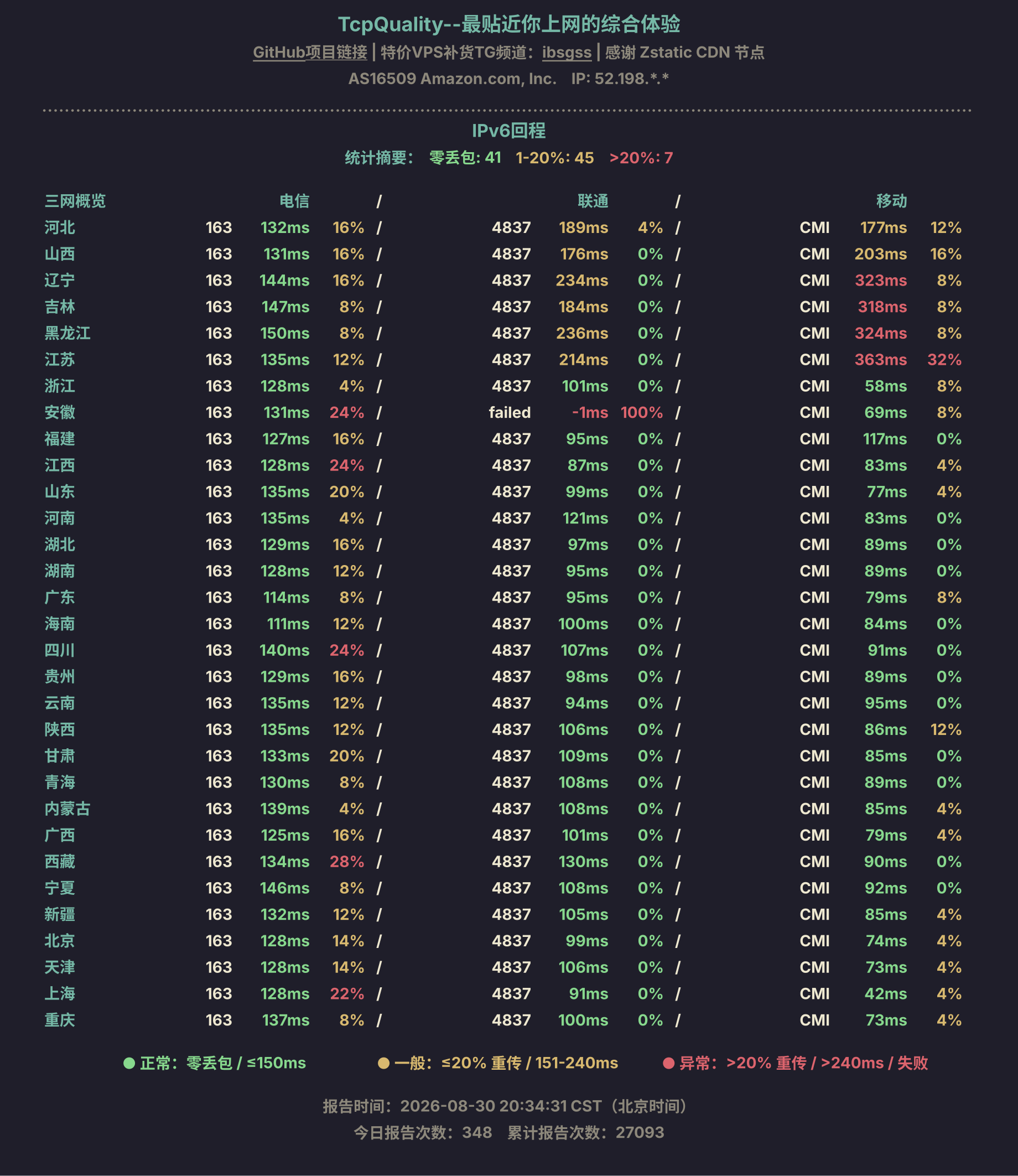Open the ibsgss Telegram channel link

(567, 52)
